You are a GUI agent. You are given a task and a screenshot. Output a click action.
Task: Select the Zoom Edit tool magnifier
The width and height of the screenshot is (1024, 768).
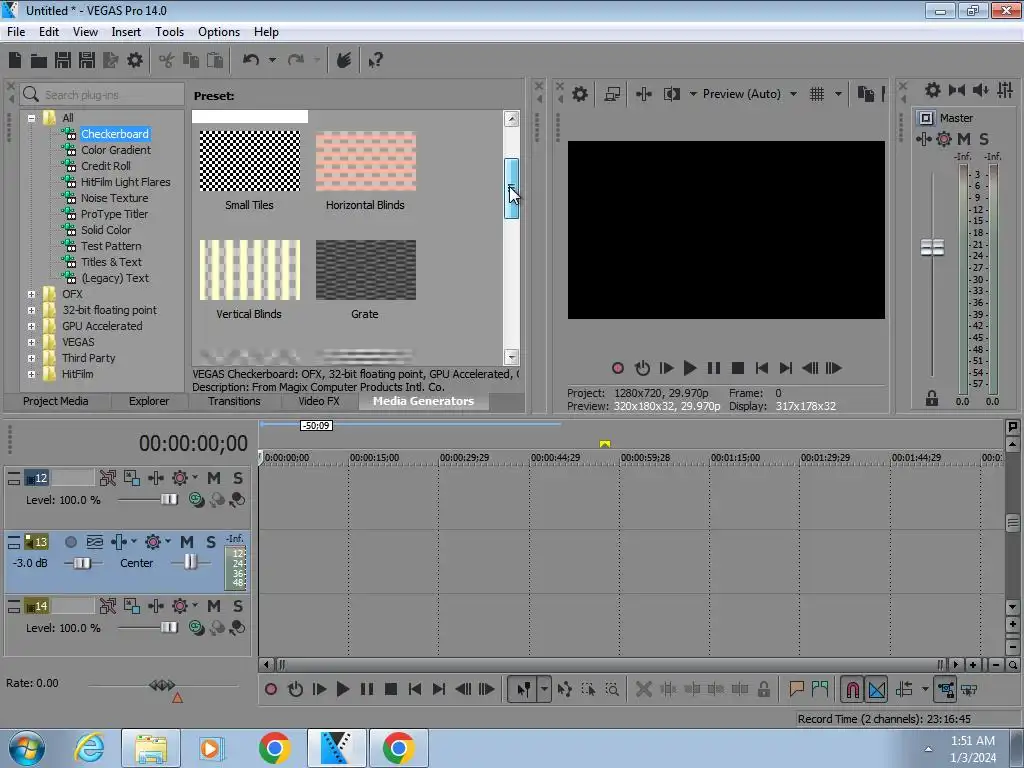coord(612,689)
